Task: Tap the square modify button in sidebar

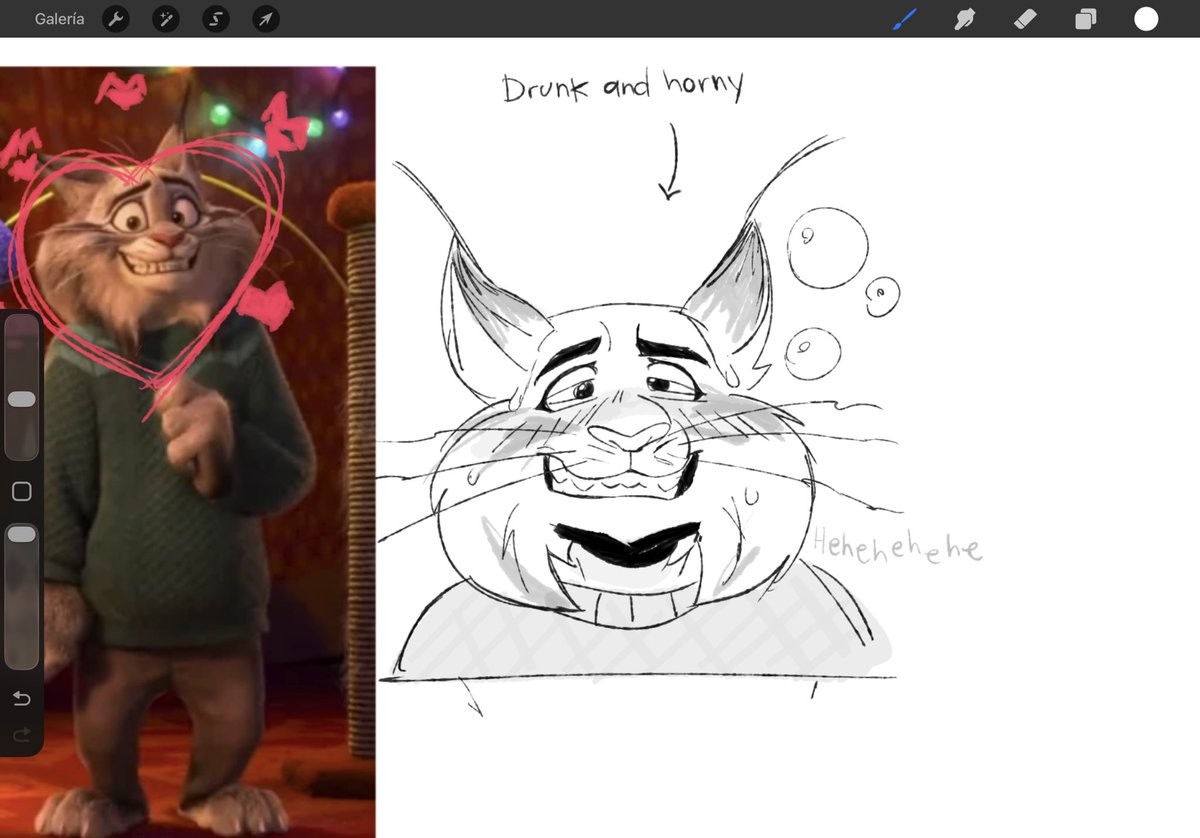Action: pyautogui.click(x=21, y=491)
